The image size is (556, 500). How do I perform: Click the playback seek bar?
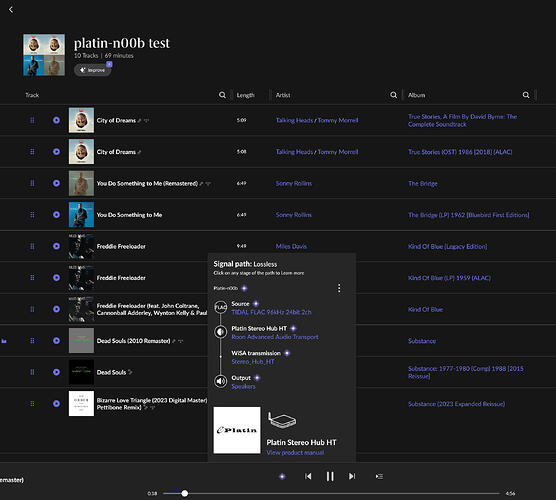tap(331, 493)
